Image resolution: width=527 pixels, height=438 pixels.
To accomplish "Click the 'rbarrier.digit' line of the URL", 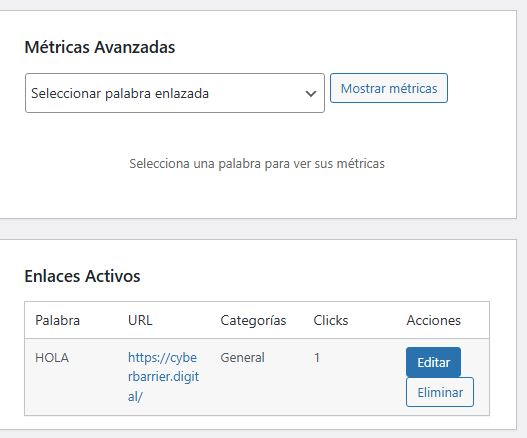I will click(163, 377).
